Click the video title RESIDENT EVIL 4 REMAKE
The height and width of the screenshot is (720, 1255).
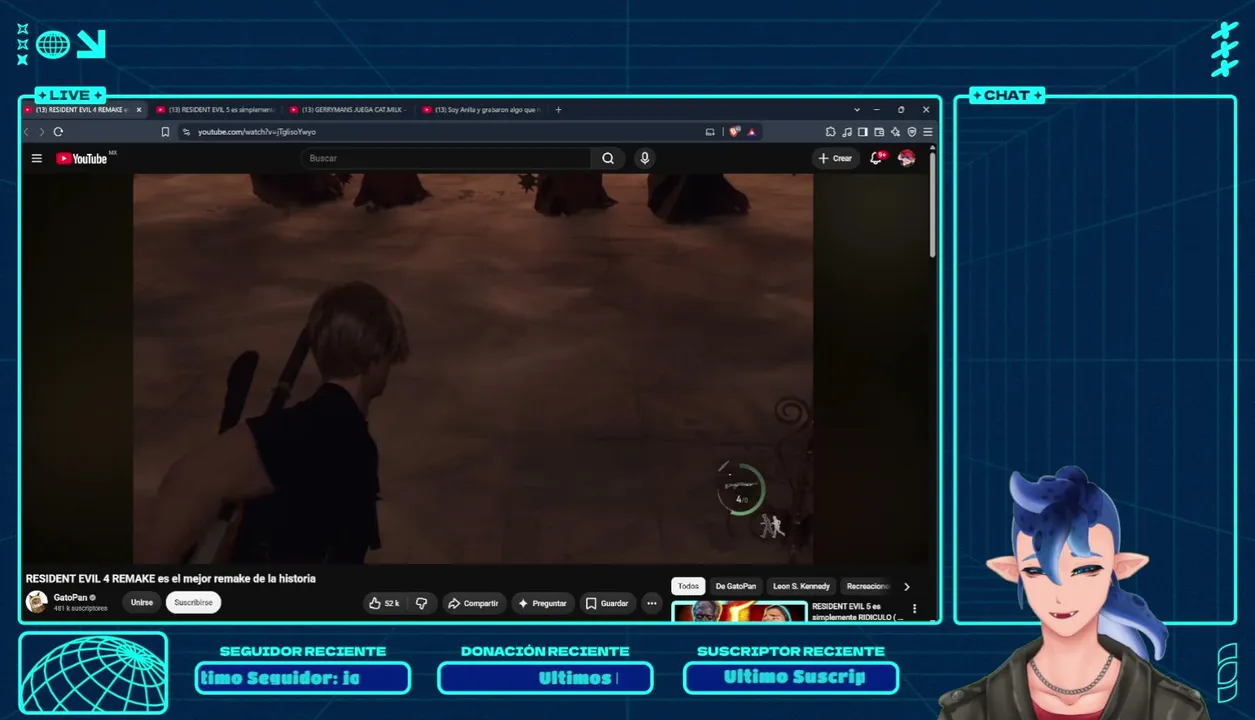(x=170, y=578)
